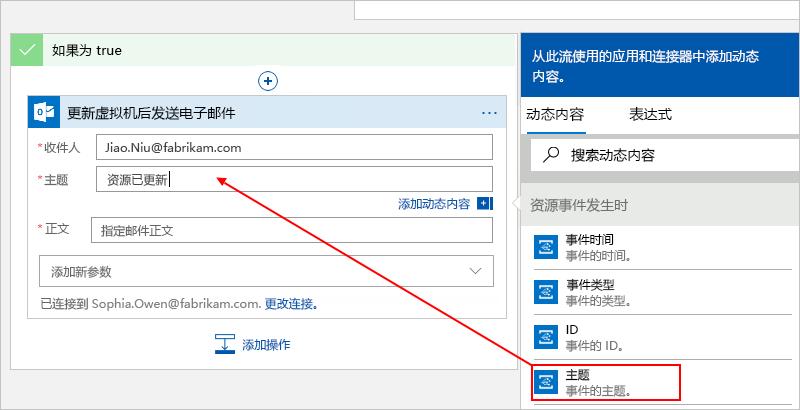Click the blue plus beside 添加动态内容
Image resolution: width=800 pixels, height=410 pixels.
tap(485, 204)
